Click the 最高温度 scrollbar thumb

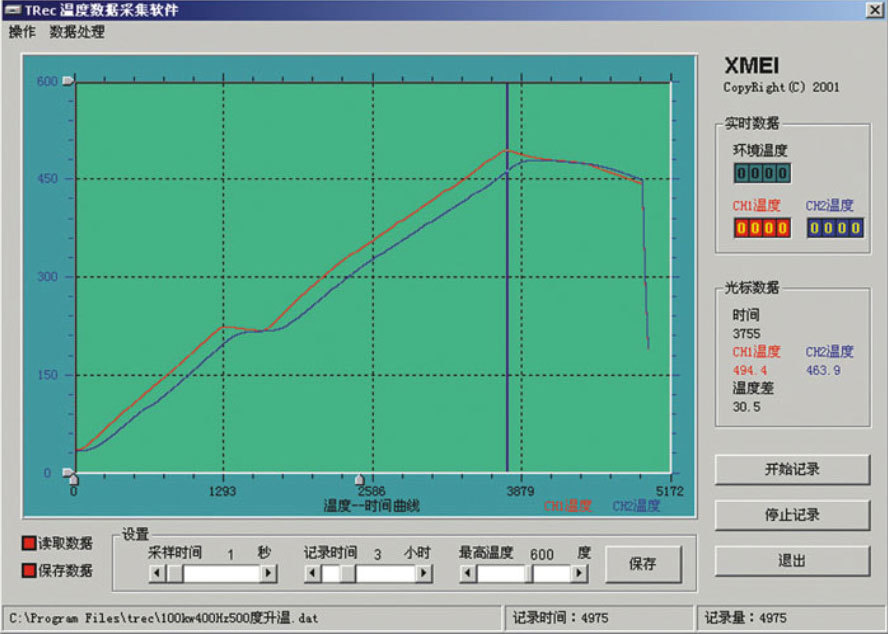pyautogui.click(x=529, y=573)
